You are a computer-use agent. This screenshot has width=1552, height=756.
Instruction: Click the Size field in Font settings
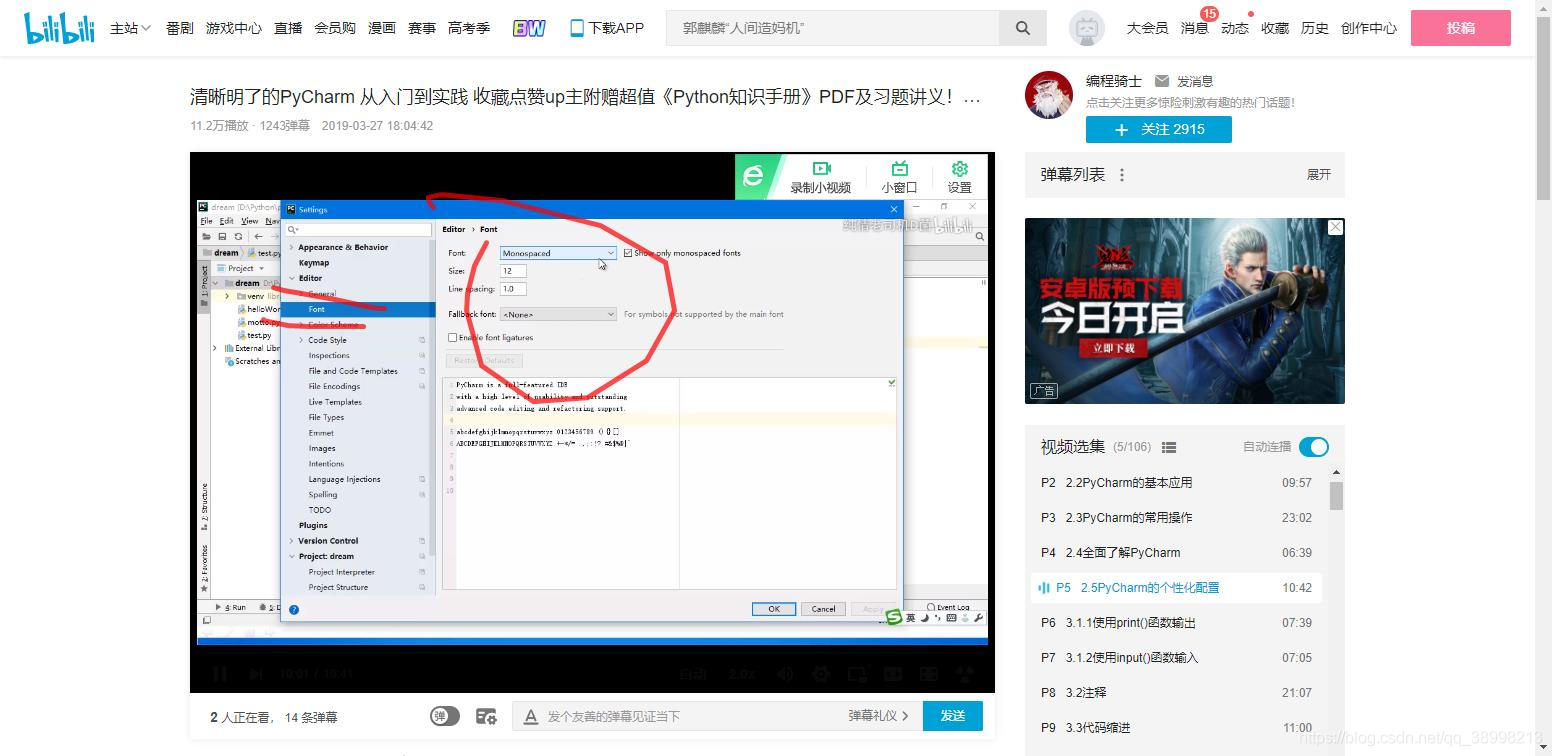point(513,271)
